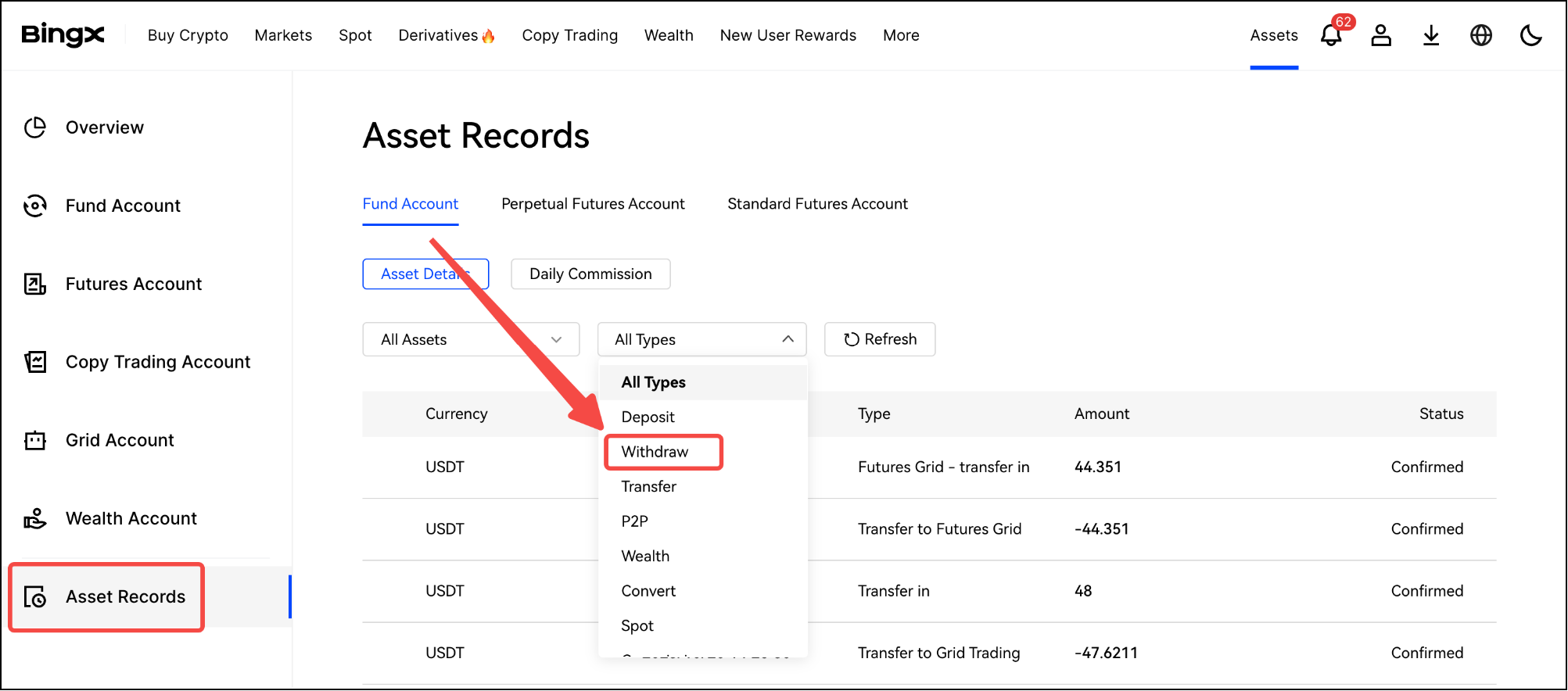Click the Overview pie chart icon

(x=35, y=127)
